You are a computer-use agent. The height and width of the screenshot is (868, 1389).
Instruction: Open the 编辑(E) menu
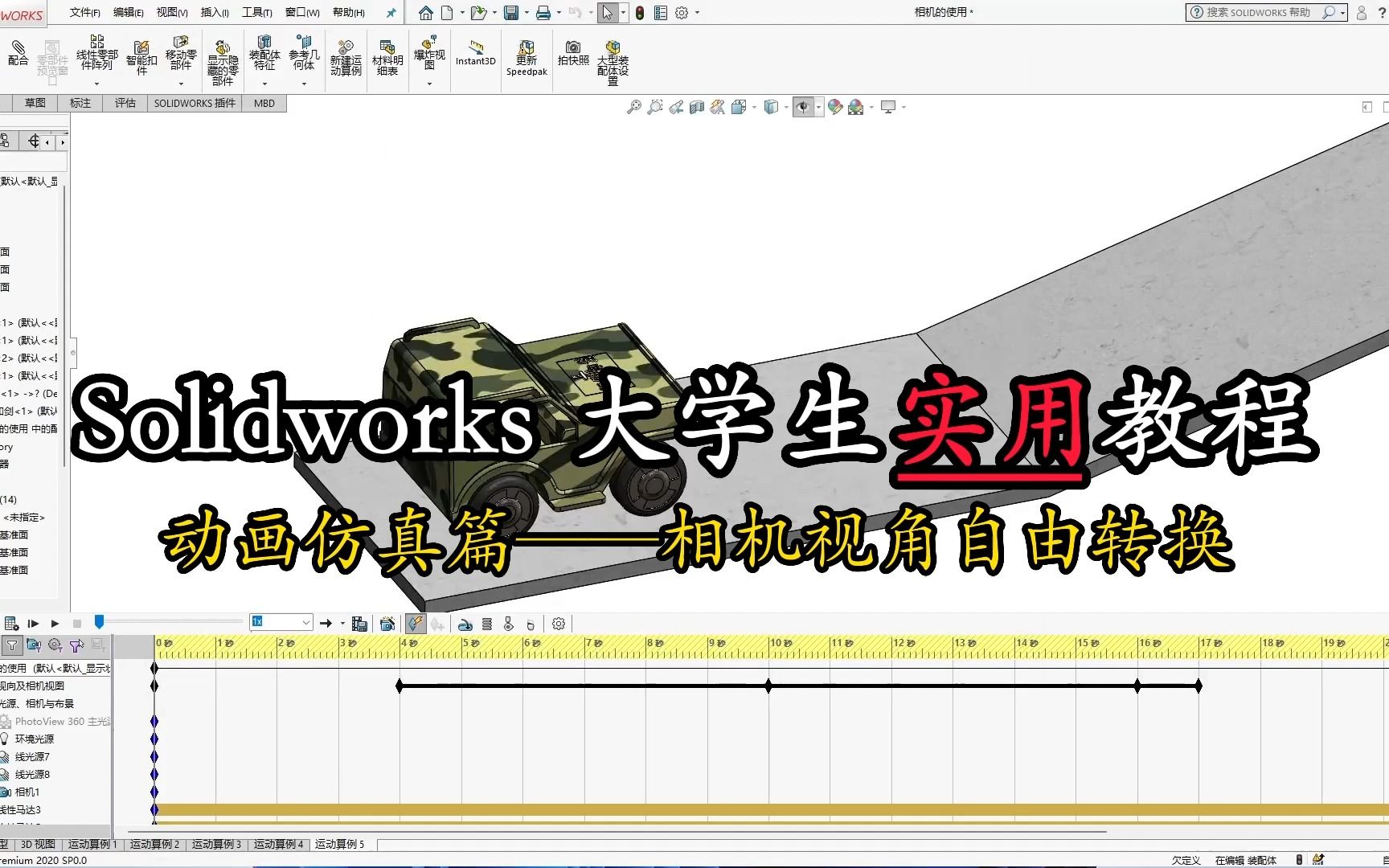pos(129,13)
